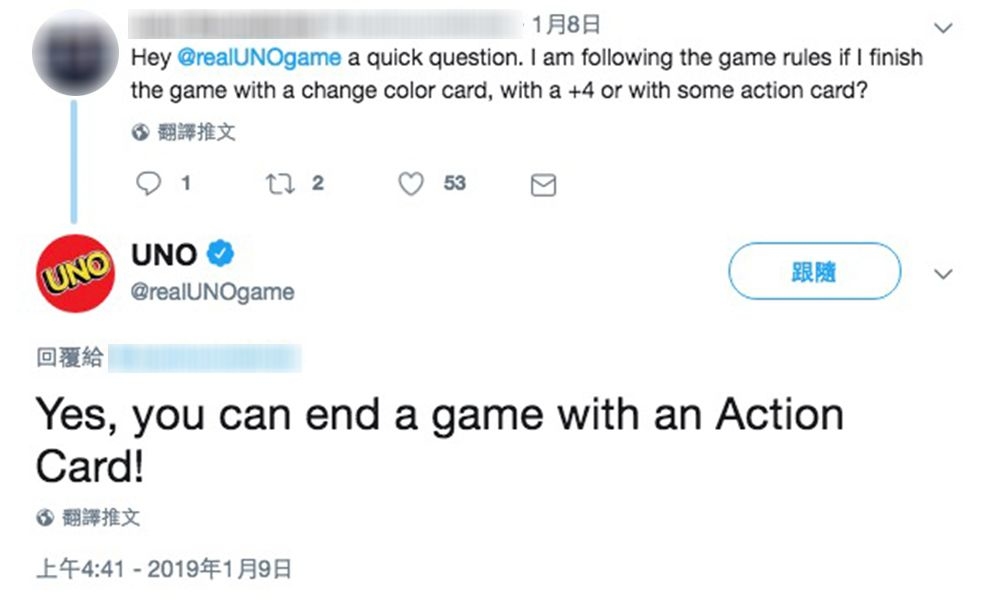Image resolution: width=1000 pixels, height=600 pixels.
Task: Click the reply icon on the question tweet
Action: click(x=150, y=184)
